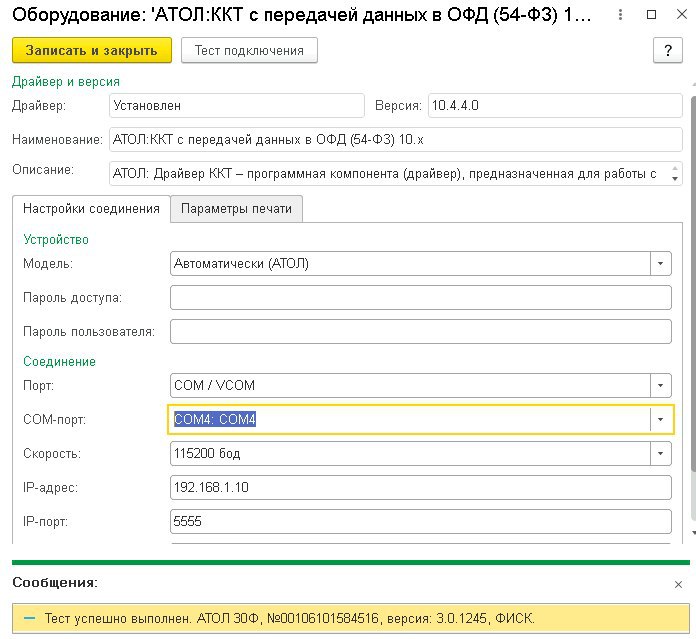Close the equipment settings window
This screenshot has width=696, height=639.
coord(682,15)
